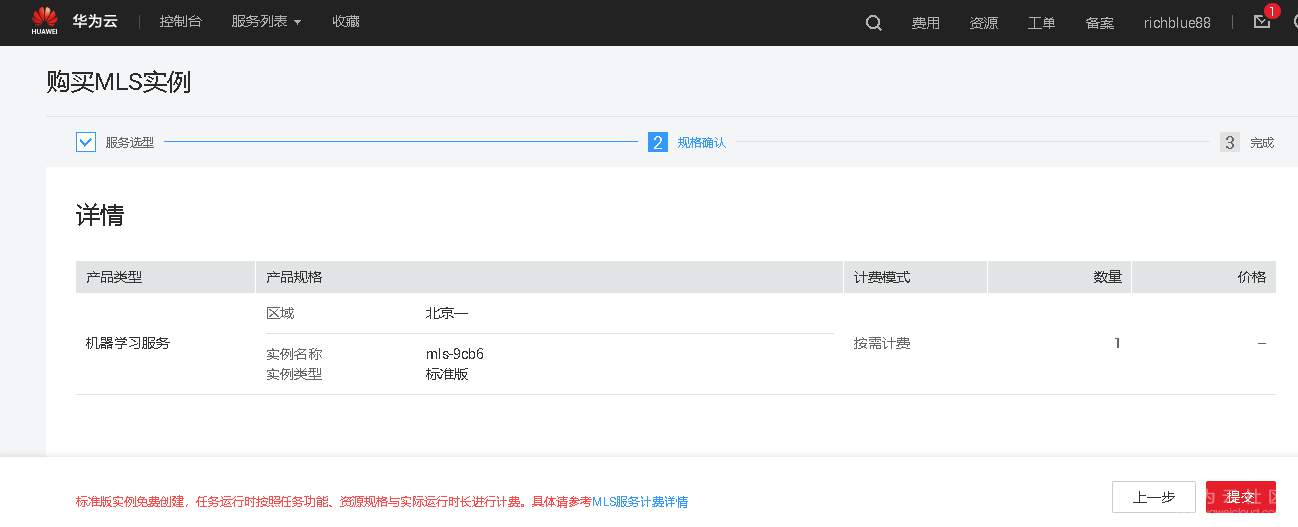
Task: Open the richblue88 account menu
Action: 1177,22
